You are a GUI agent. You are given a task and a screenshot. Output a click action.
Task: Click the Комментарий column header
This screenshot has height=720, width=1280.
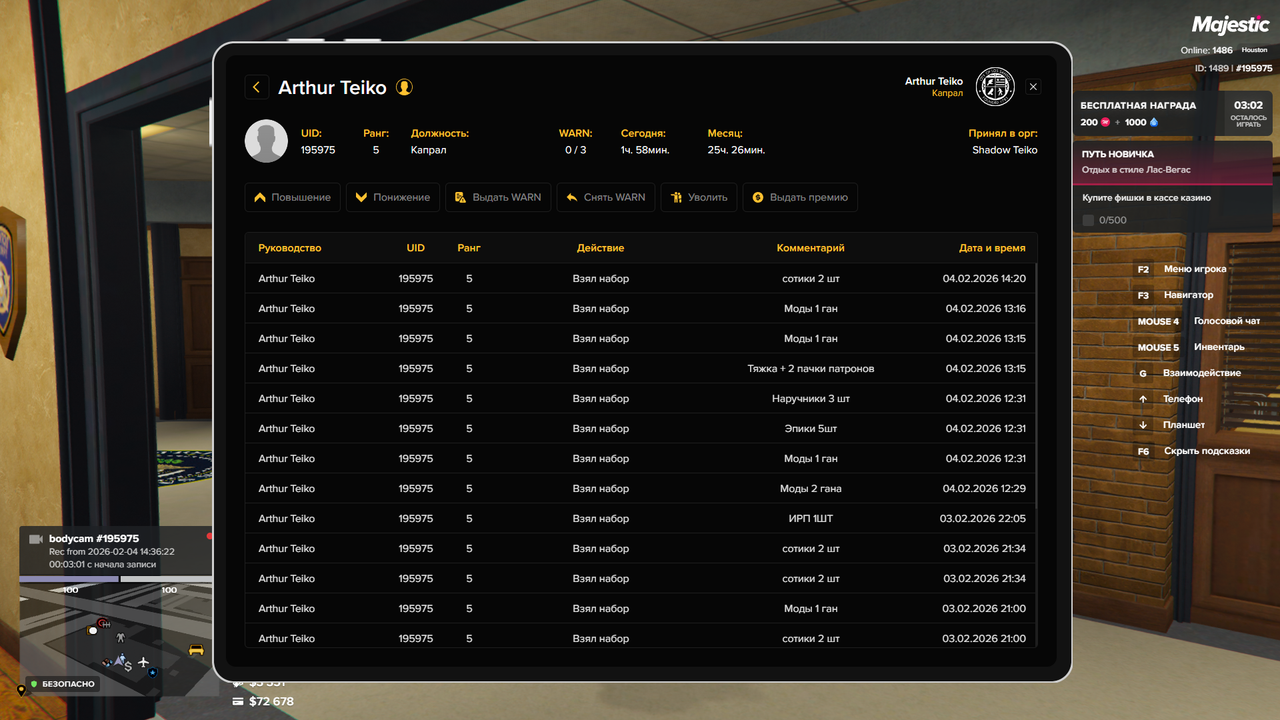click(811, 248)
